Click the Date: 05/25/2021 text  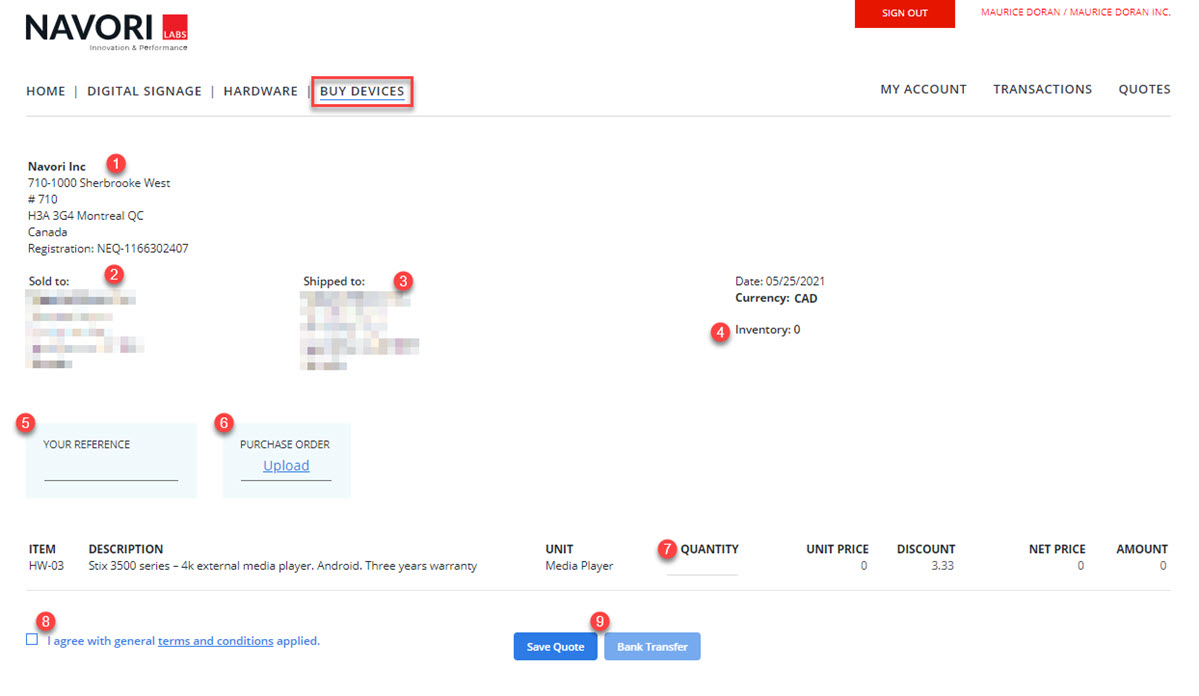(780, 281)
